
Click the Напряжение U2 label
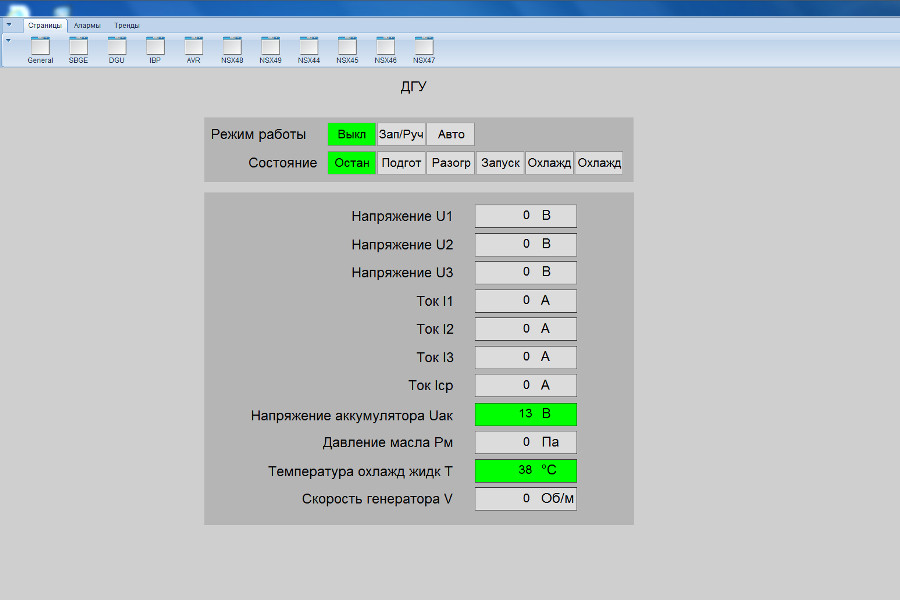point(402,245)
